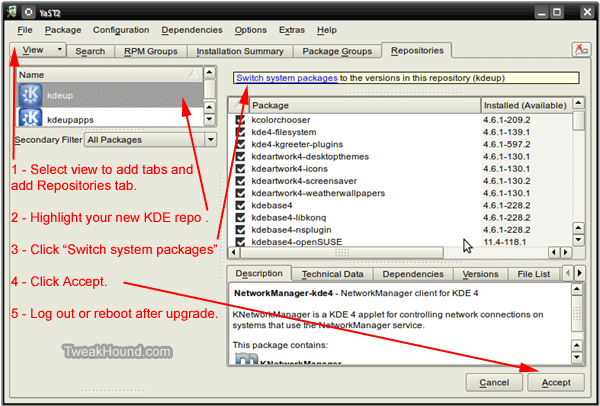The height and width of the screenshot is (406, 600).
Task: Switch to the Package Groups tab
Action: [x=337, y=51]
